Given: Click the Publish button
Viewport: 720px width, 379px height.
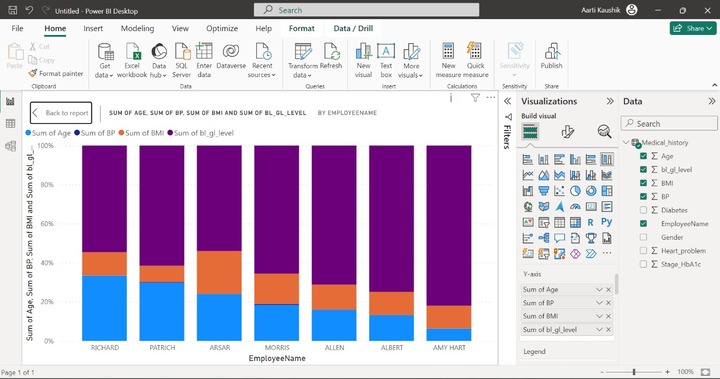Looking at the screenshot, I should point(551,57).
